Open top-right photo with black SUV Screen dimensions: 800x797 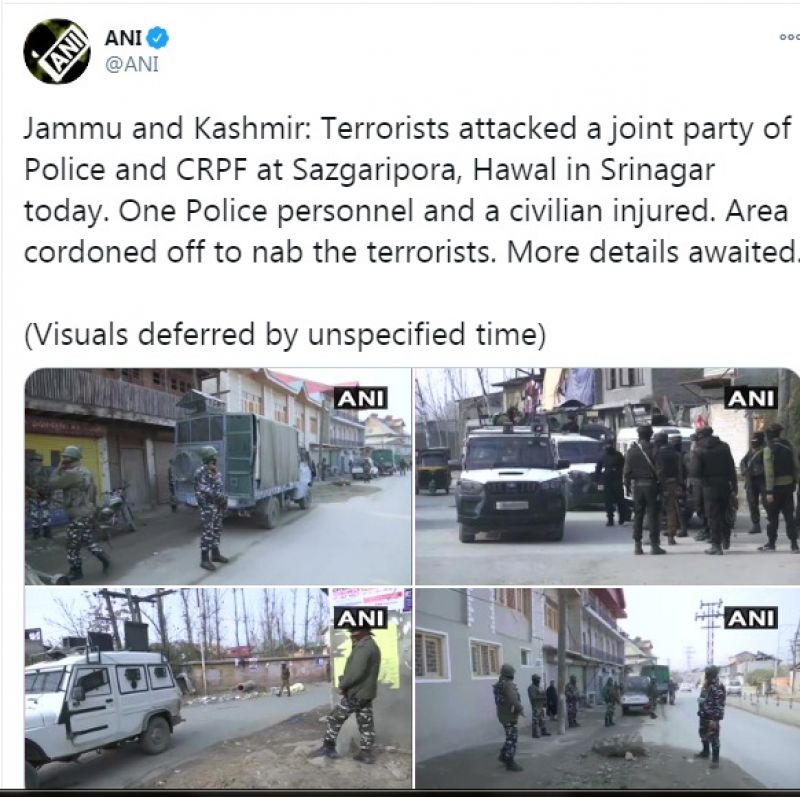pos(607,476)
